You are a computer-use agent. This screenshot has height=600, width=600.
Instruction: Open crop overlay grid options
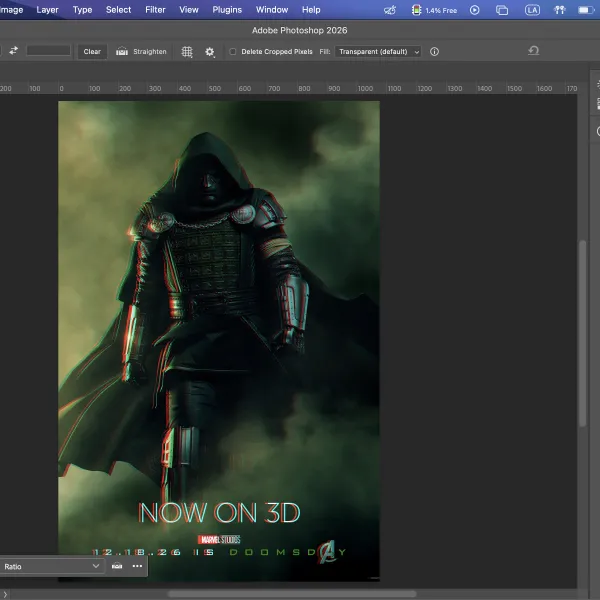187,52
